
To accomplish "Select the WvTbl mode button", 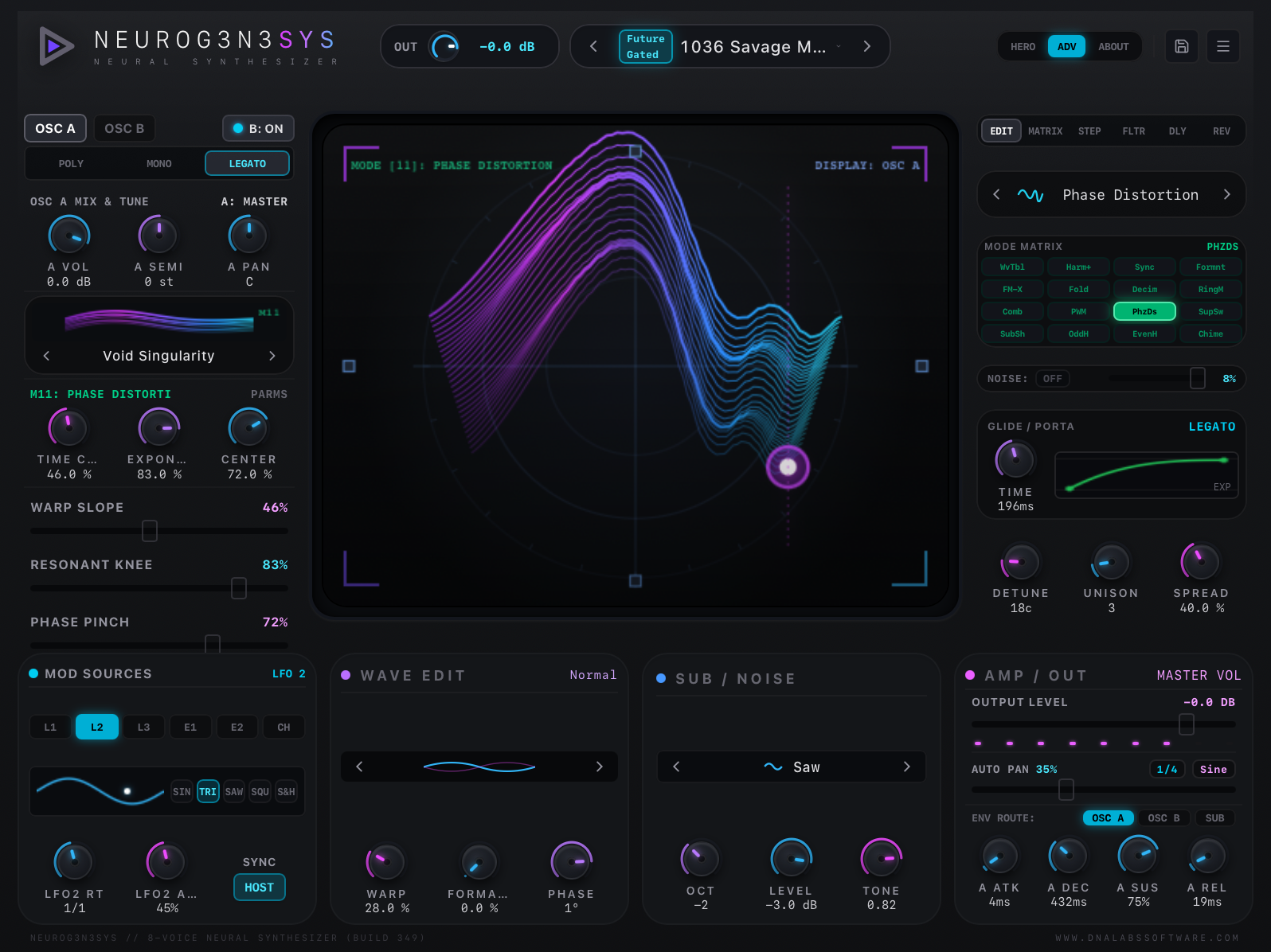I will [1012, 267].
